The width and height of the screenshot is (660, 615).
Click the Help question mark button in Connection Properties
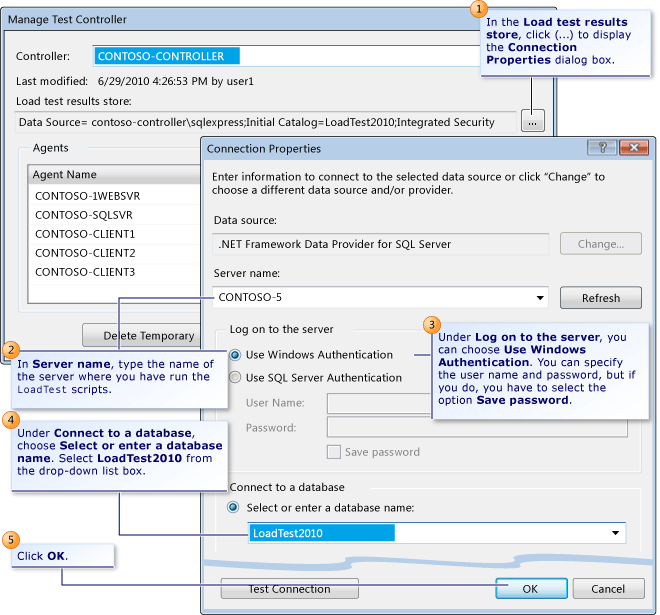[602, 147]
